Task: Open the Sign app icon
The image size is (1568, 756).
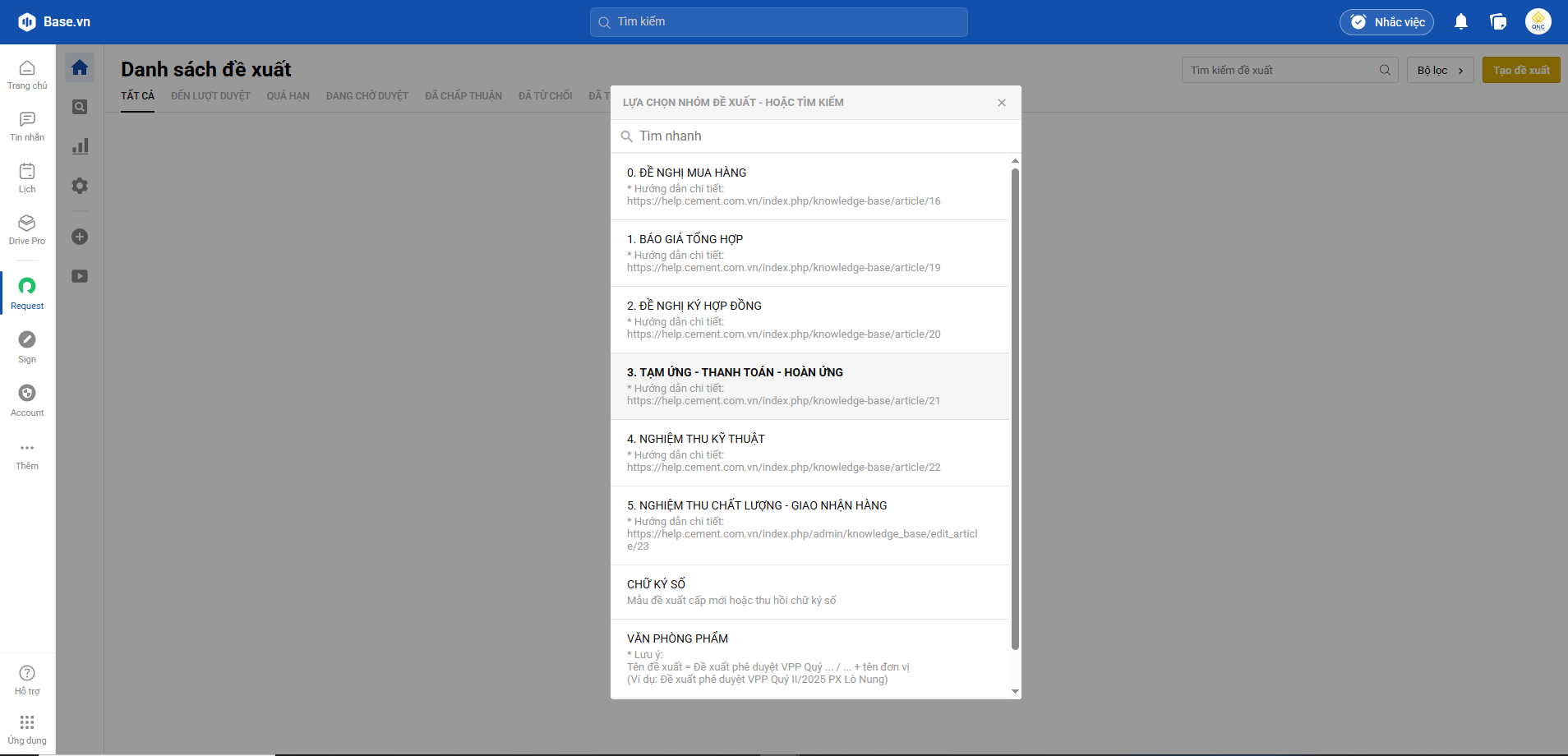Action: tap(27, 346)
